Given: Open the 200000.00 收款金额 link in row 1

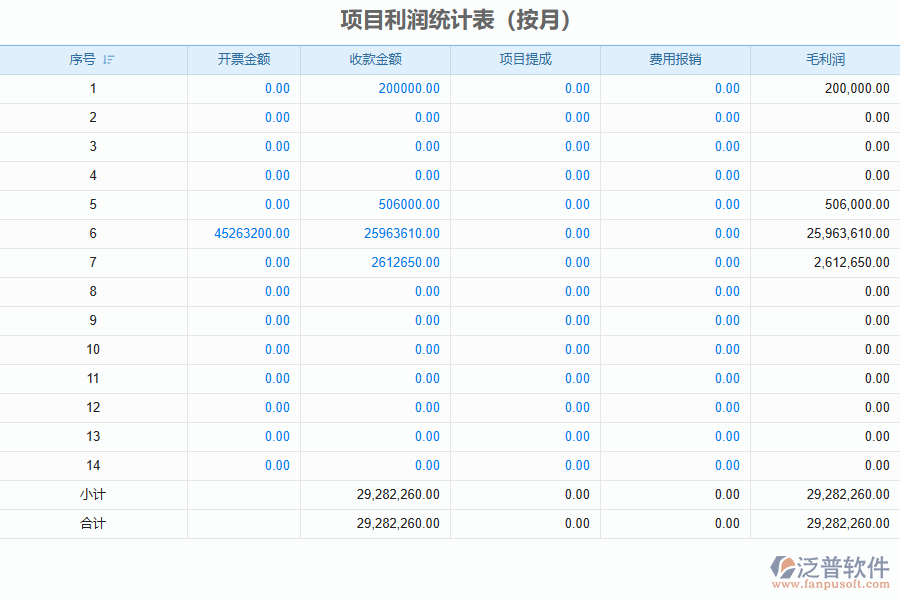Looking at the screenshot, I should pyautogui.click(x=408, y=88).
